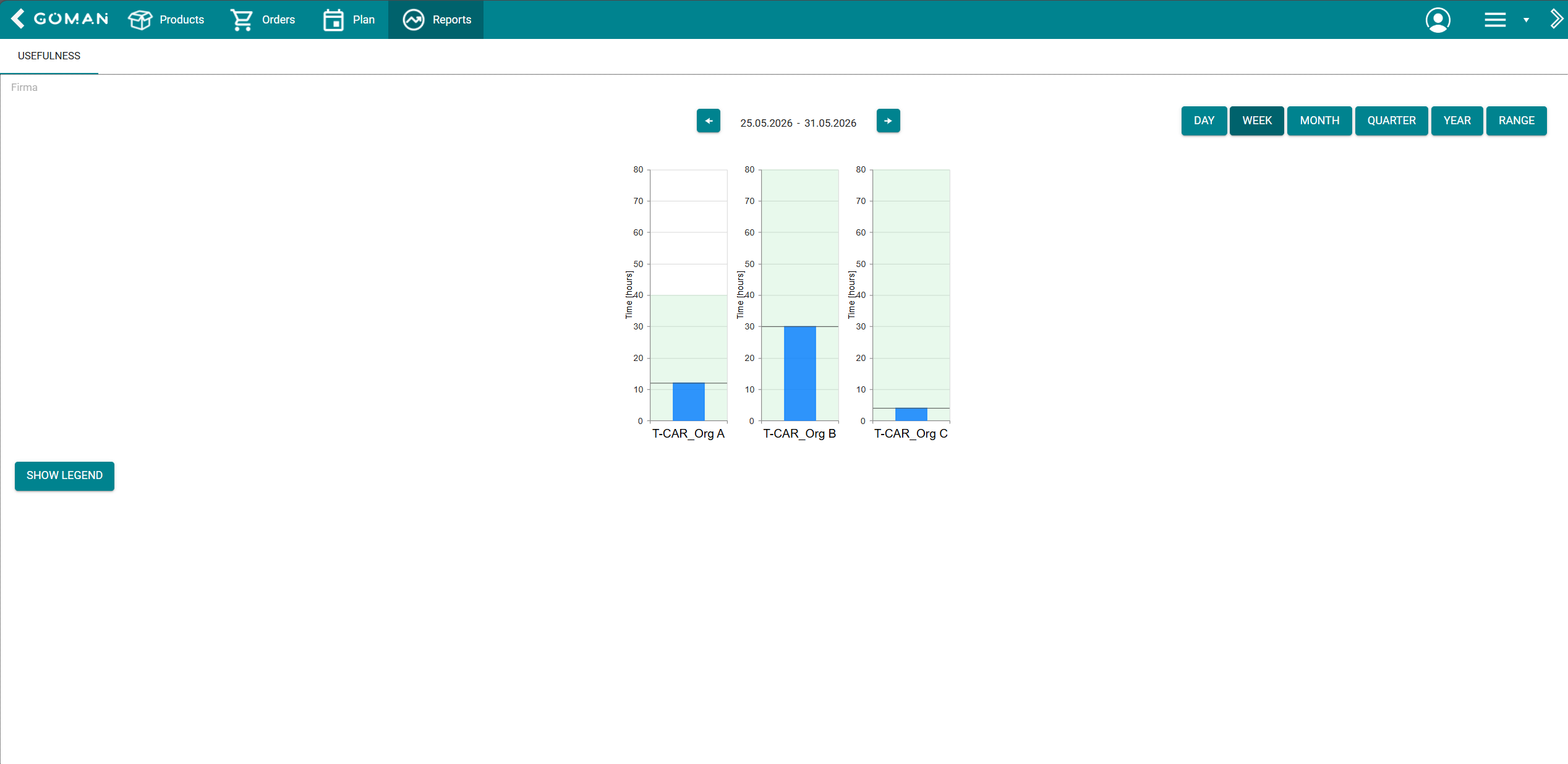Go to previous week with left arrow
Image resolution: width=1568 pixels, height=764 pixels.
tap(709, 121)
